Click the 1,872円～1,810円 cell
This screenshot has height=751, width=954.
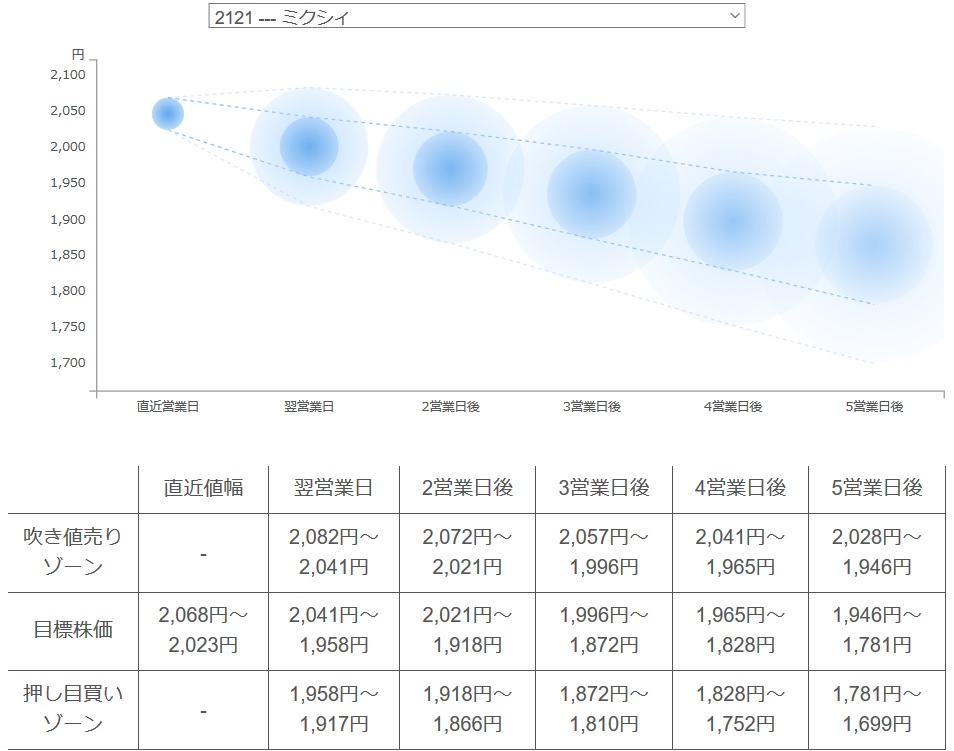pyautogui.click(x=604, y=708)
